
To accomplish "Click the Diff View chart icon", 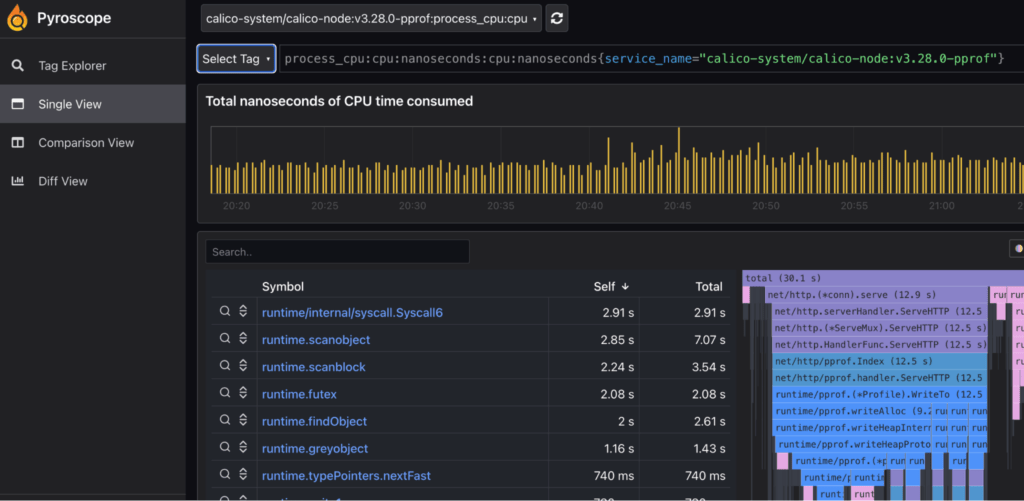I will (18, 181).
